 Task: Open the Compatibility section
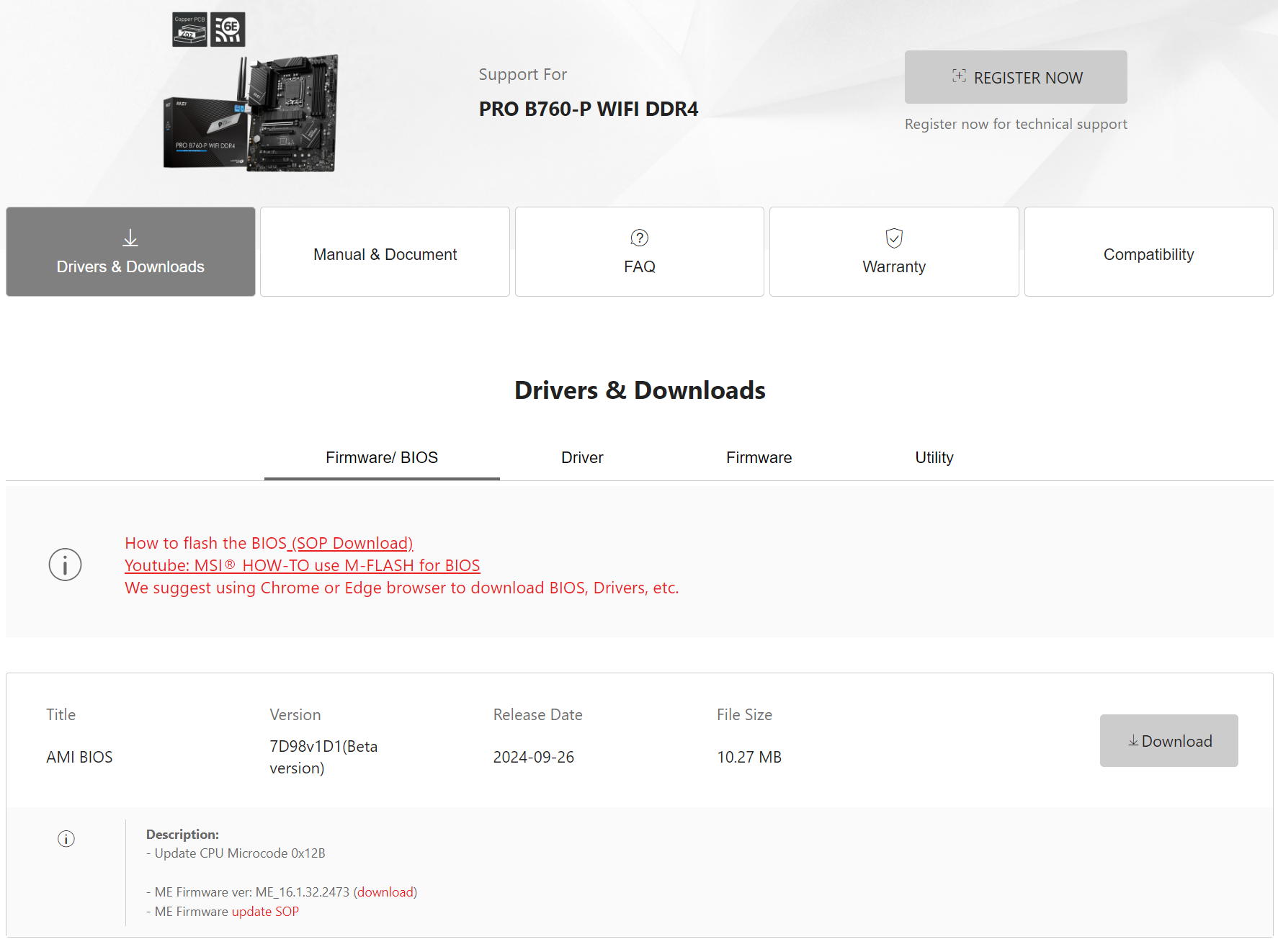point(1148,253)
